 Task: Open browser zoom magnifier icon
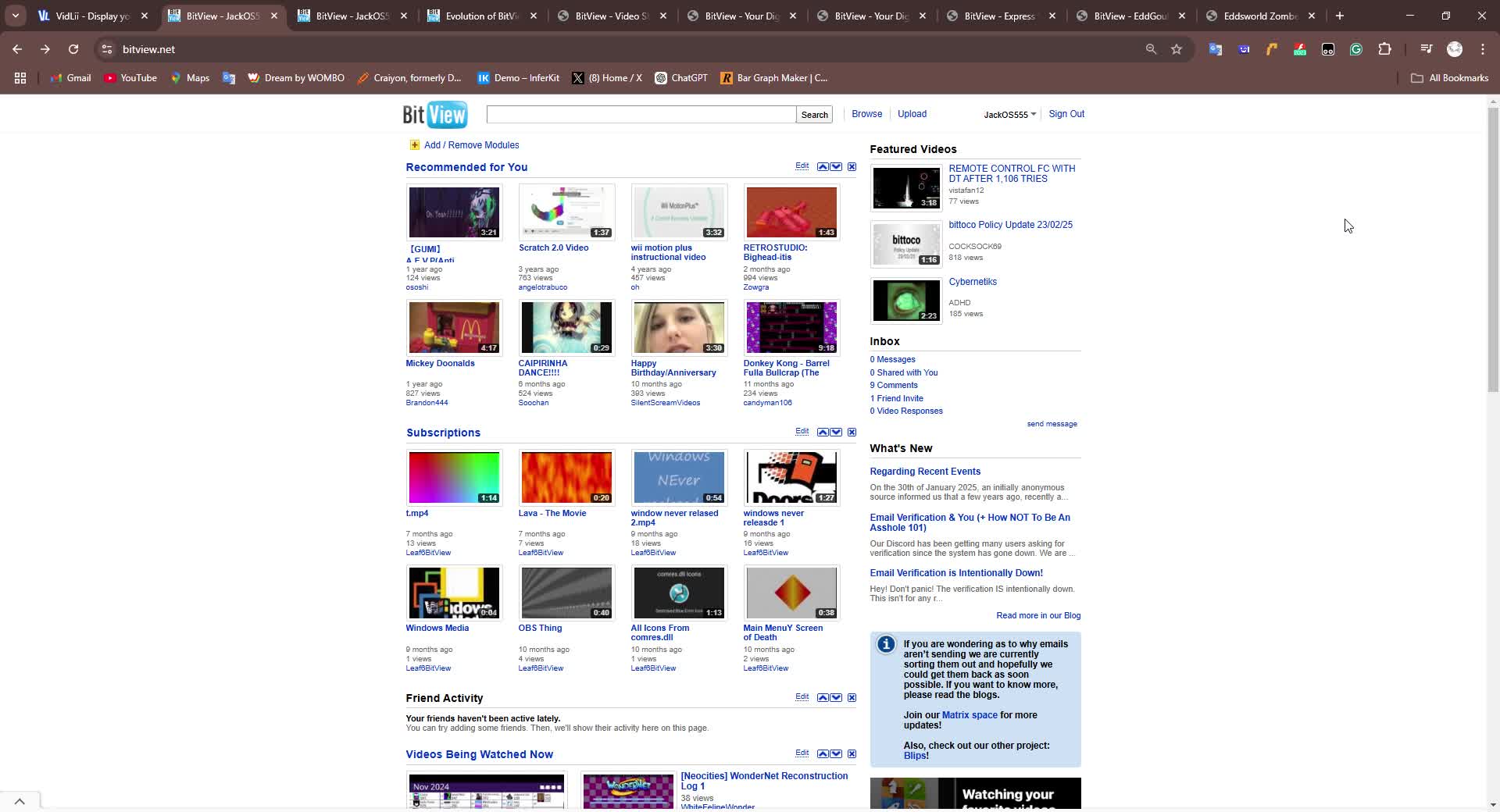click(x=1151, y=49)
